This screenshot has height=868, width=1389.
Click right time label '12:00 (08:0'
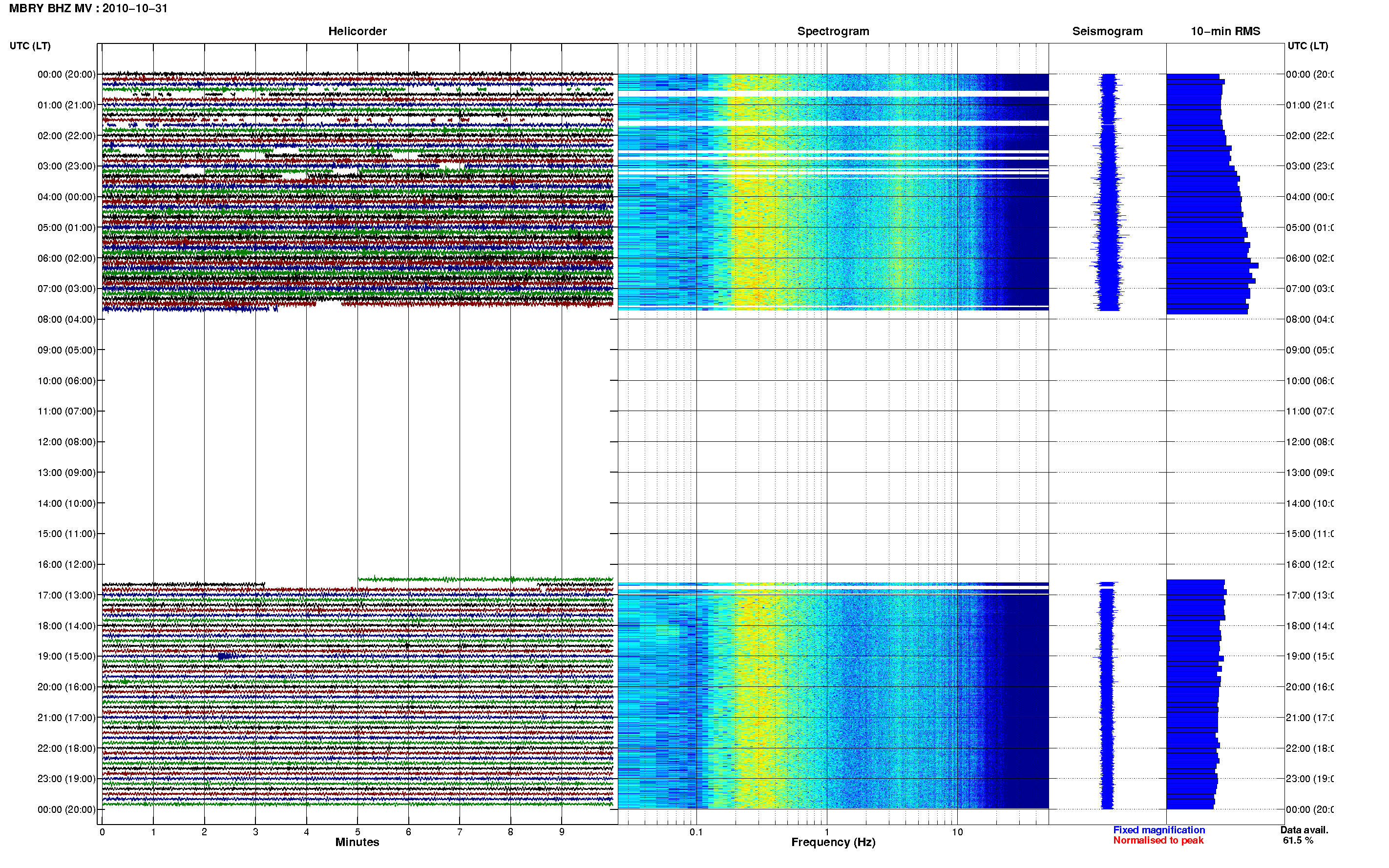point(1310,442)
